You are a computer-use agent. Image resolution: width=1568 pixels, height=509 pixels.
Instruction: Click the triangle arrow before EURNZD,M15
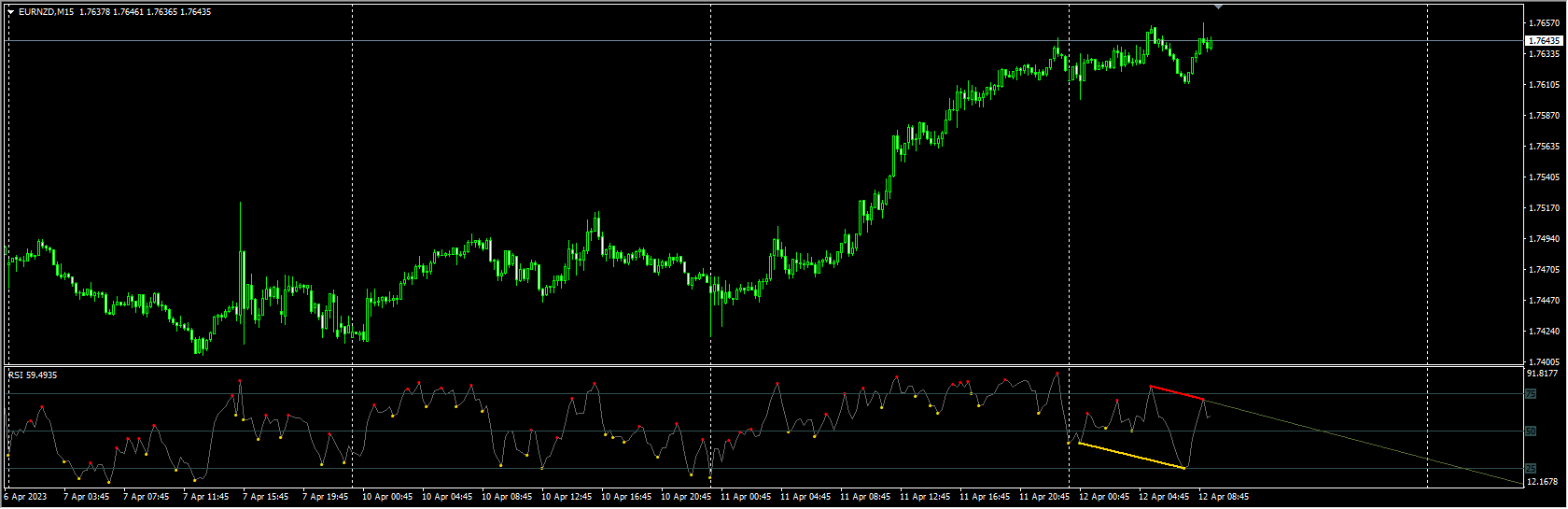click(x=11, y=12)
